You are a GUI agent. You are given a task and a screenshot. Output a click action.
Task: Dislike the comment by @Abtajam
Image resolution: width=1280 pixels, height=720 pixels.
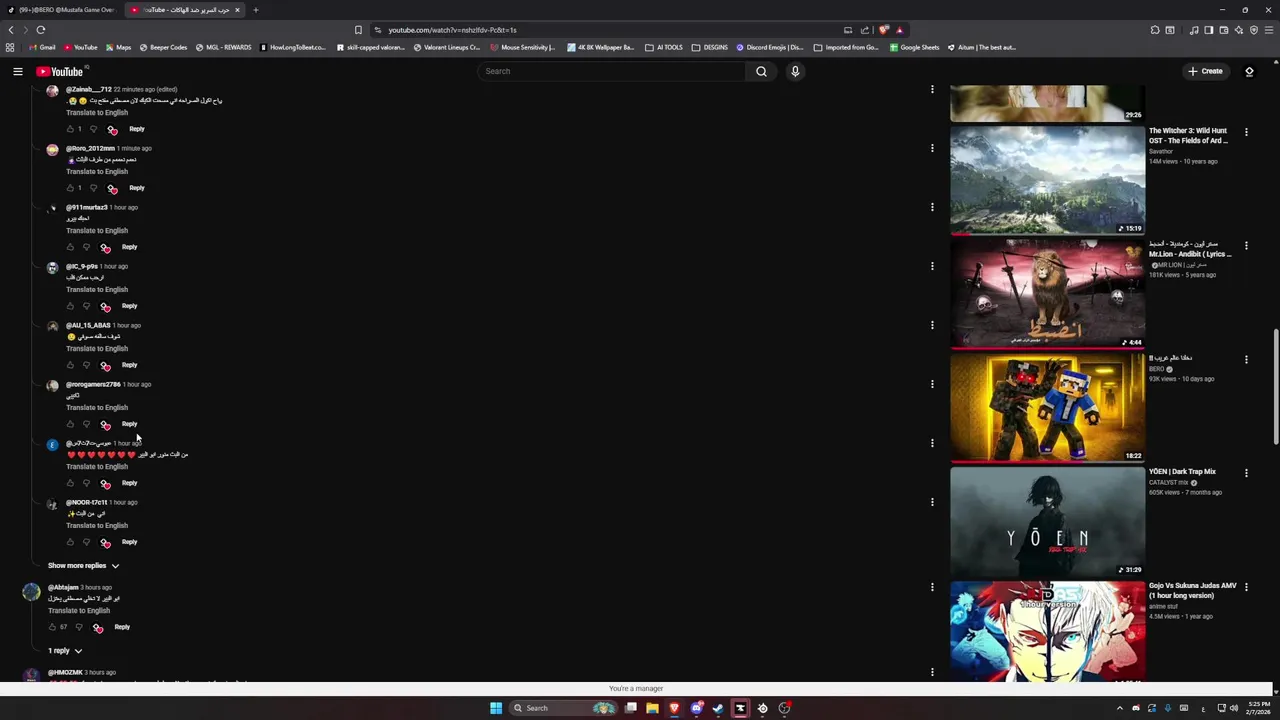click(x=79, y=627)
